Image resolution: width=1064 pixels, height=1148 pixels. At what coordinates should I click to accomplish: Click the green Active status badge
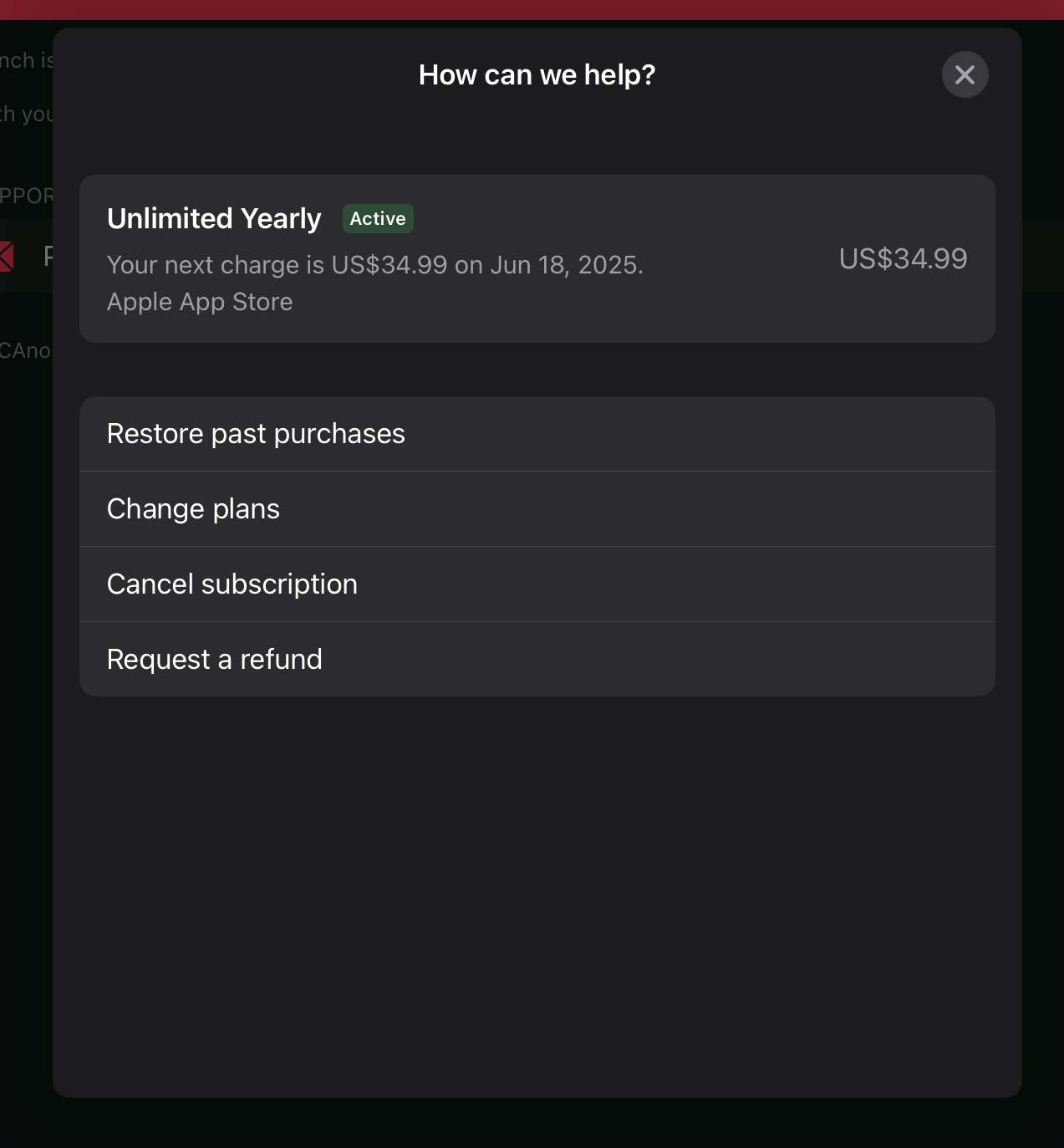[x=378, y=219]
